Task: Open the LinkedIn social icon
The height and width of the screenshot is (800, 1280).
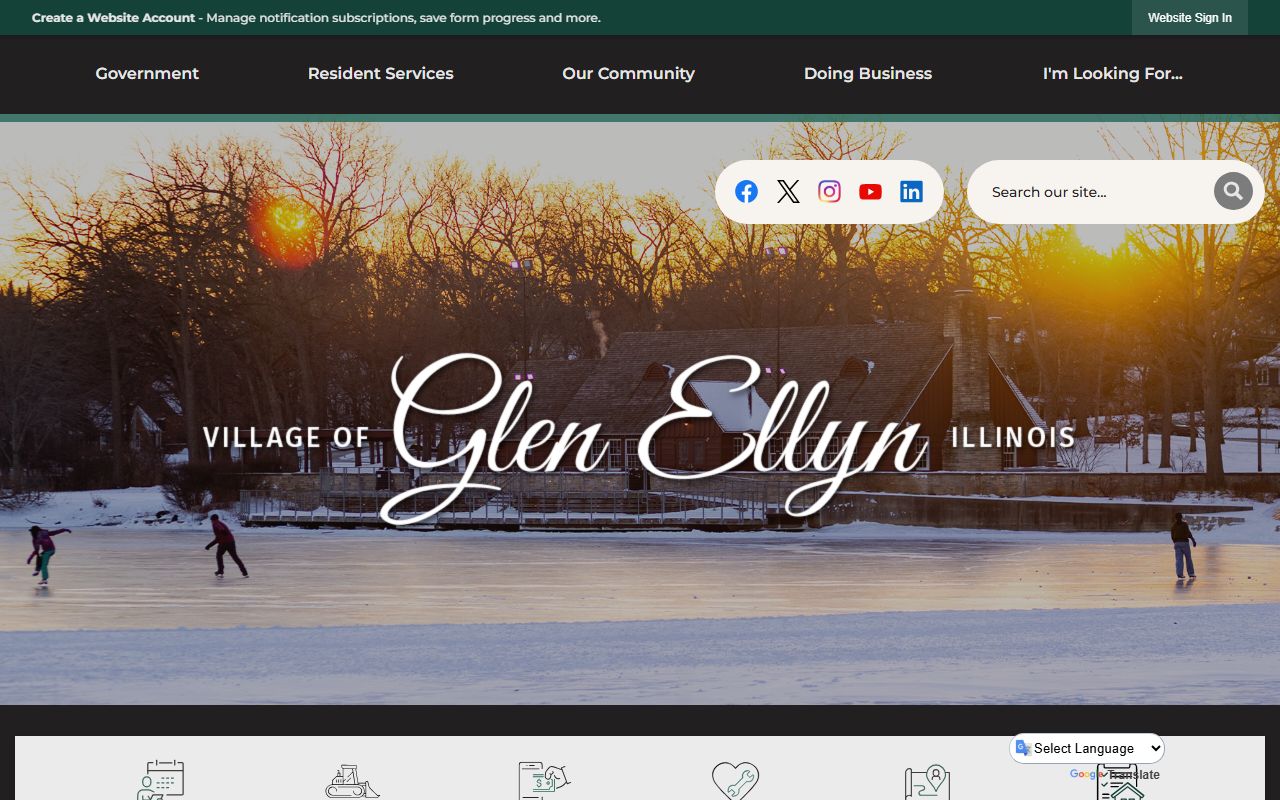Action: (911, 192)
